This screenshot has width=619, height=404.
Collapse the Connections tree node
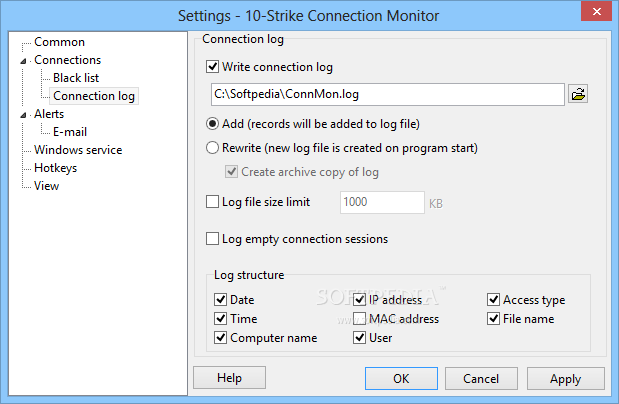tap(23, 61)
